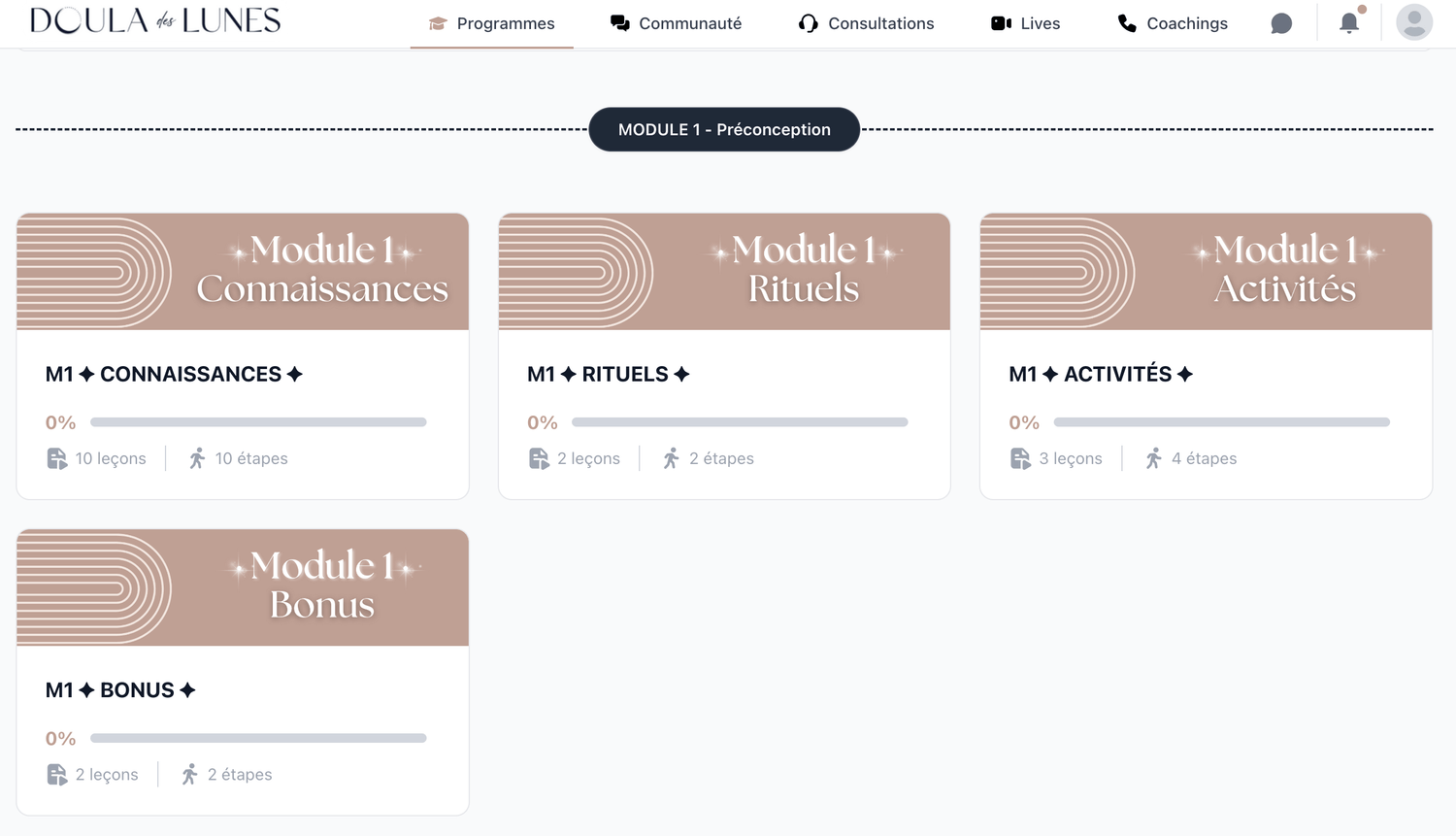Open the user profile avatar

[1414, 22]
